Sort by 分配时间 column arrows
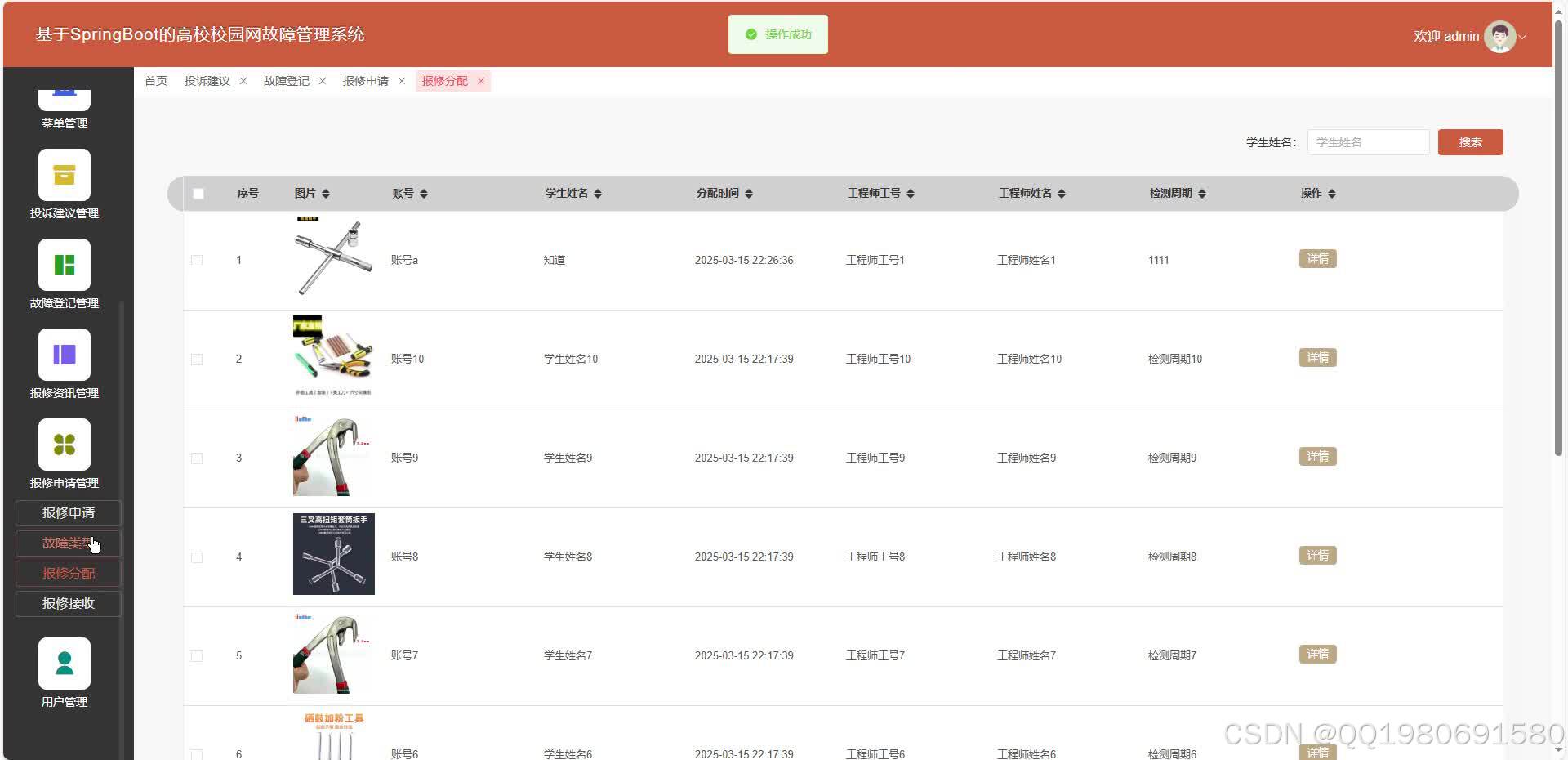 pos(749,194)
